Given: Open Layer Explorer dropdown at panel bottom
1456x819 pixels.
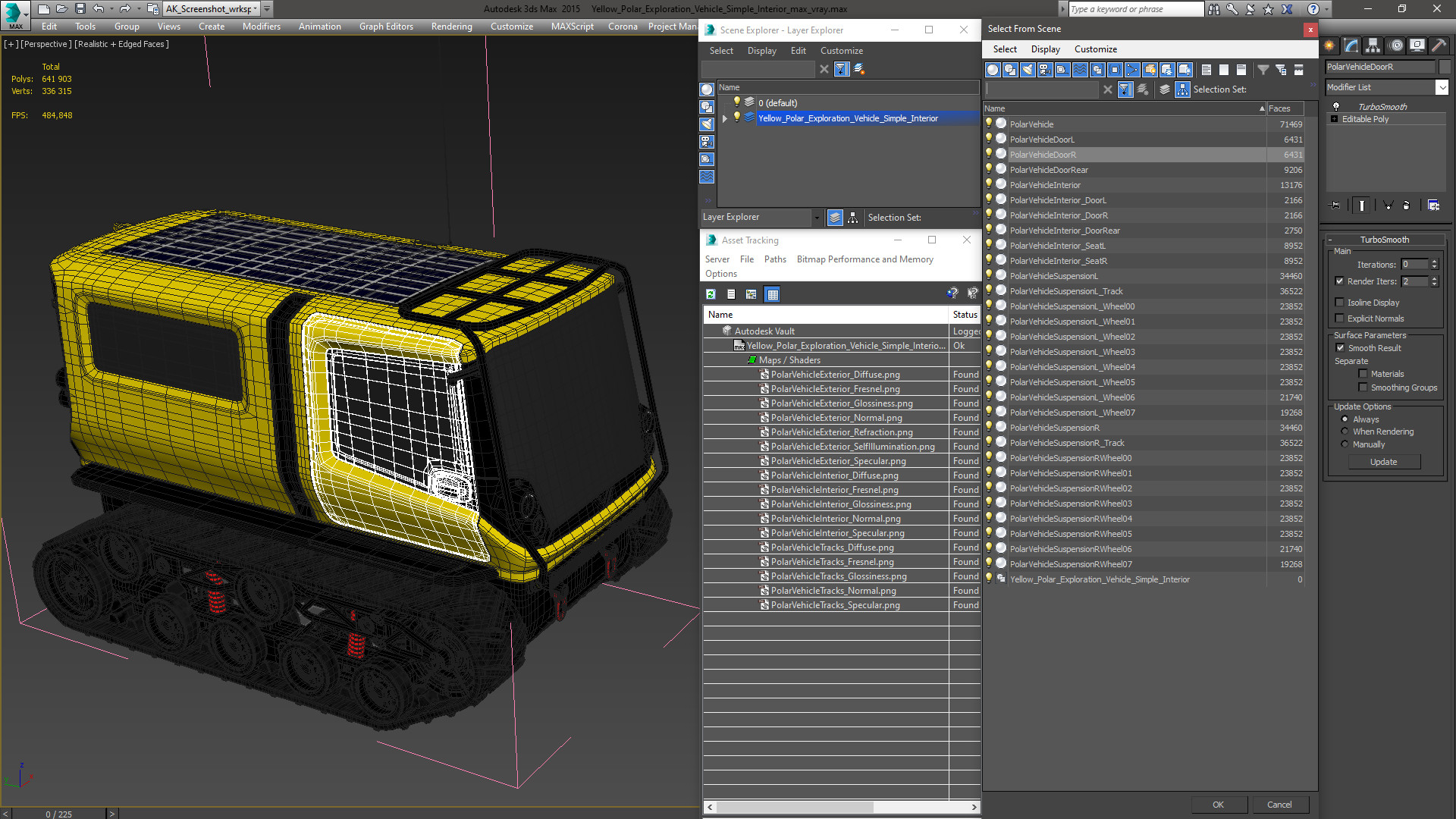Looking at the screenshot, I should coord(817,218).
